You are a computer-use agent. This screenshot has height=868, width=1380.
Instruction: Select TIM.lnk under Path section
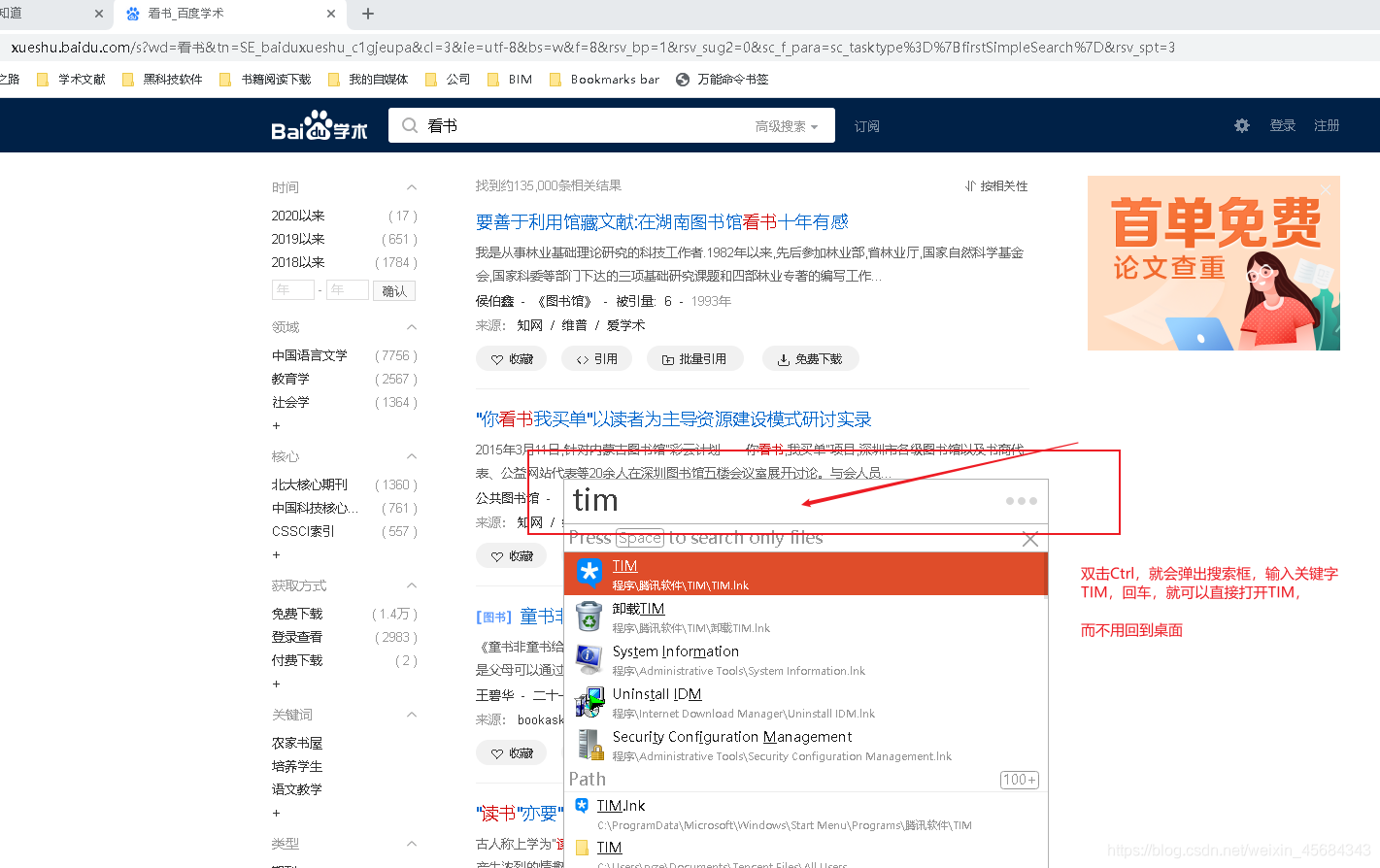(x=806, y=815)
